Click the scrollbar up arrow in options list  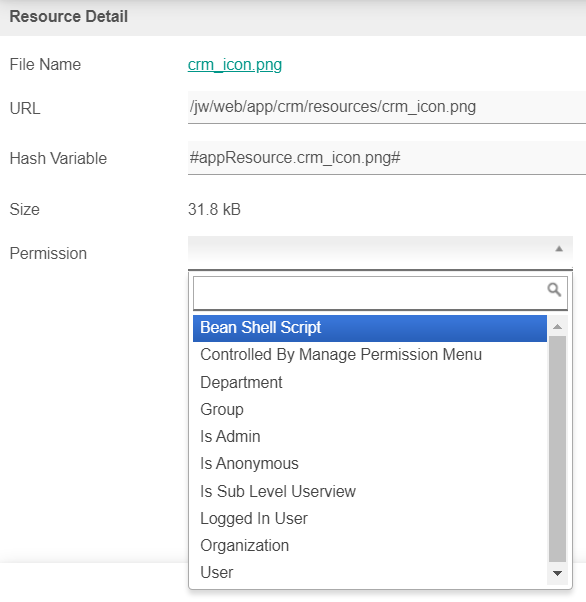tap(558, 327)
